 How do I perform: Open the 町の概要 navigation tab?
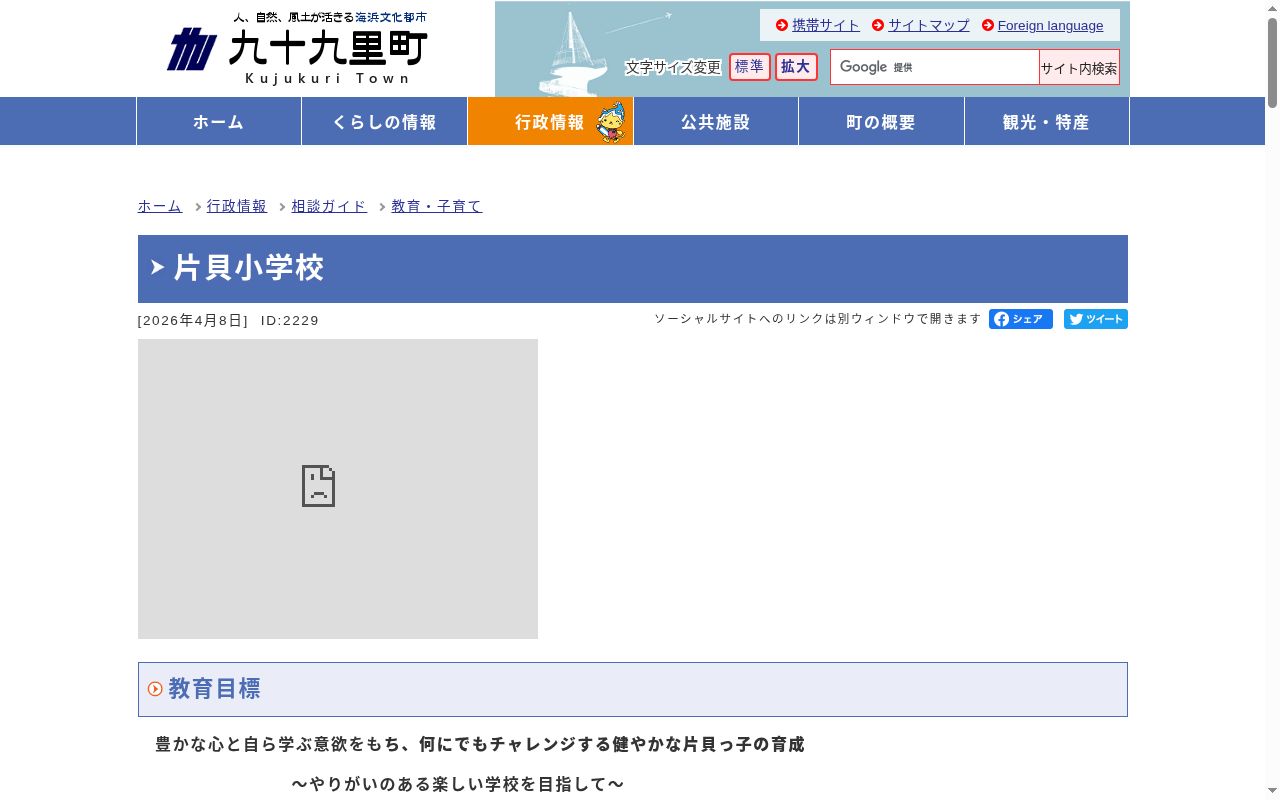[881, 121]
